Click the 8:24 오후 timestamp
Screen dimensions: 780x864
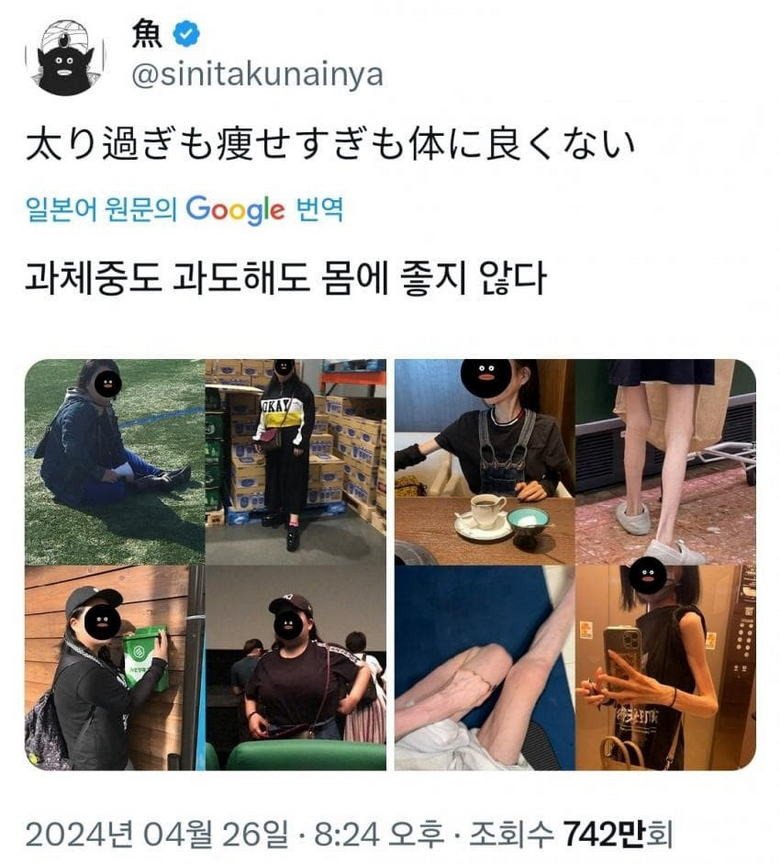379,834
